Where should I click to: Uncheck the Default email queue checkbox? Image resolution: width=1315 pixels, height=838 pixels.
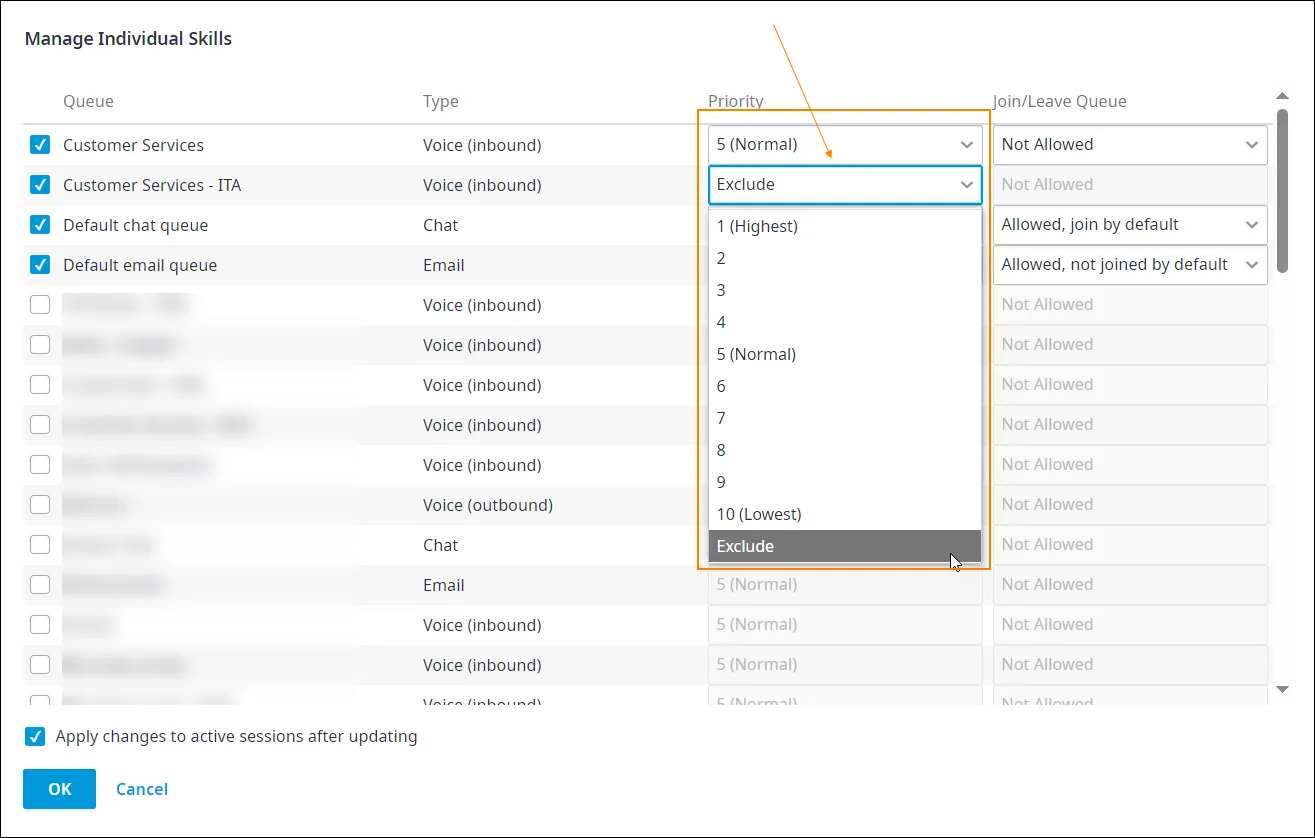[x=40, y=265]
